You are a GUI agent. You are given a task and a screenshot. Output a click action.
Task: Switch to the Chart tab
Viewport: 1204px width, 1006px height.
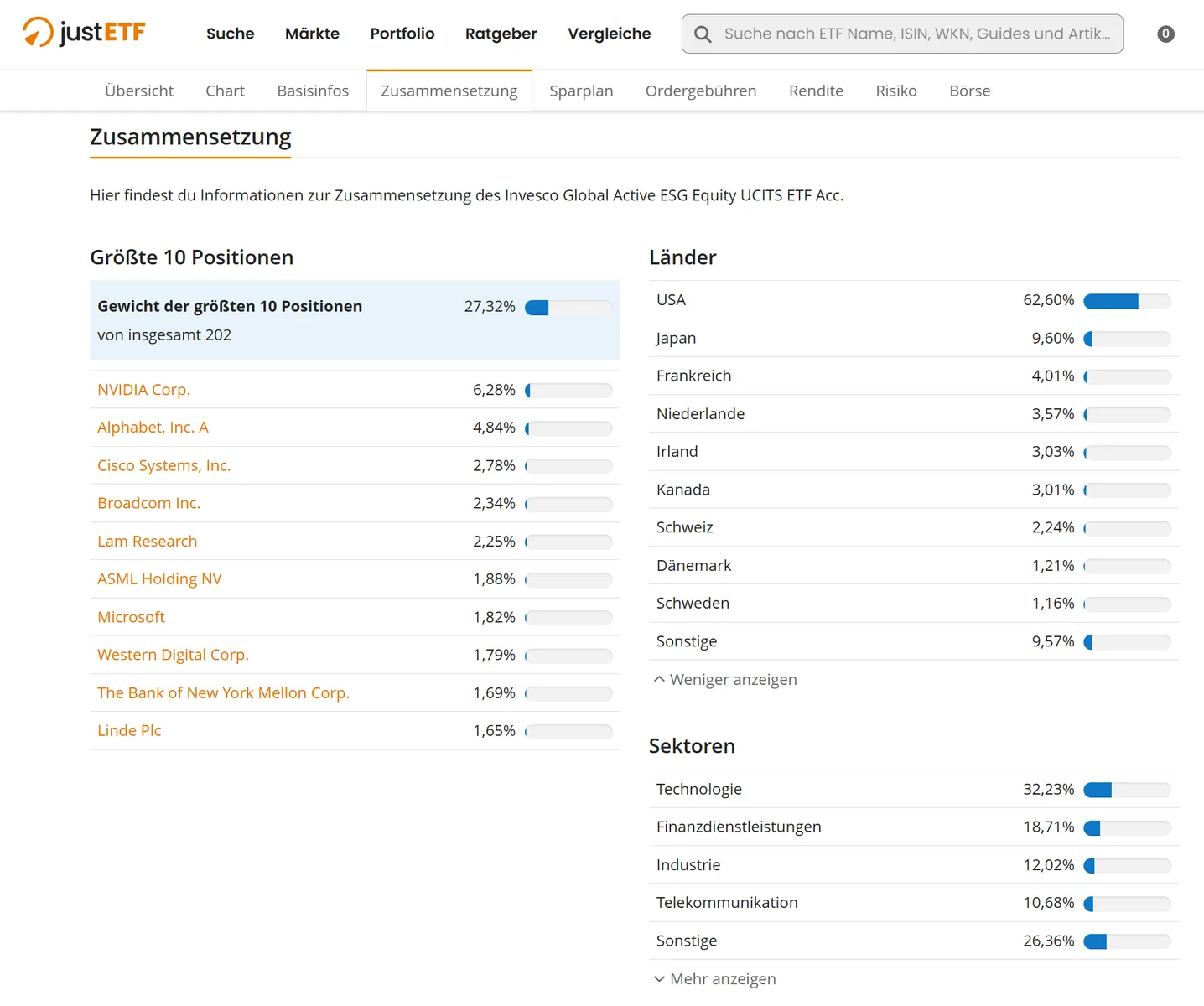(x=226, y=91)
